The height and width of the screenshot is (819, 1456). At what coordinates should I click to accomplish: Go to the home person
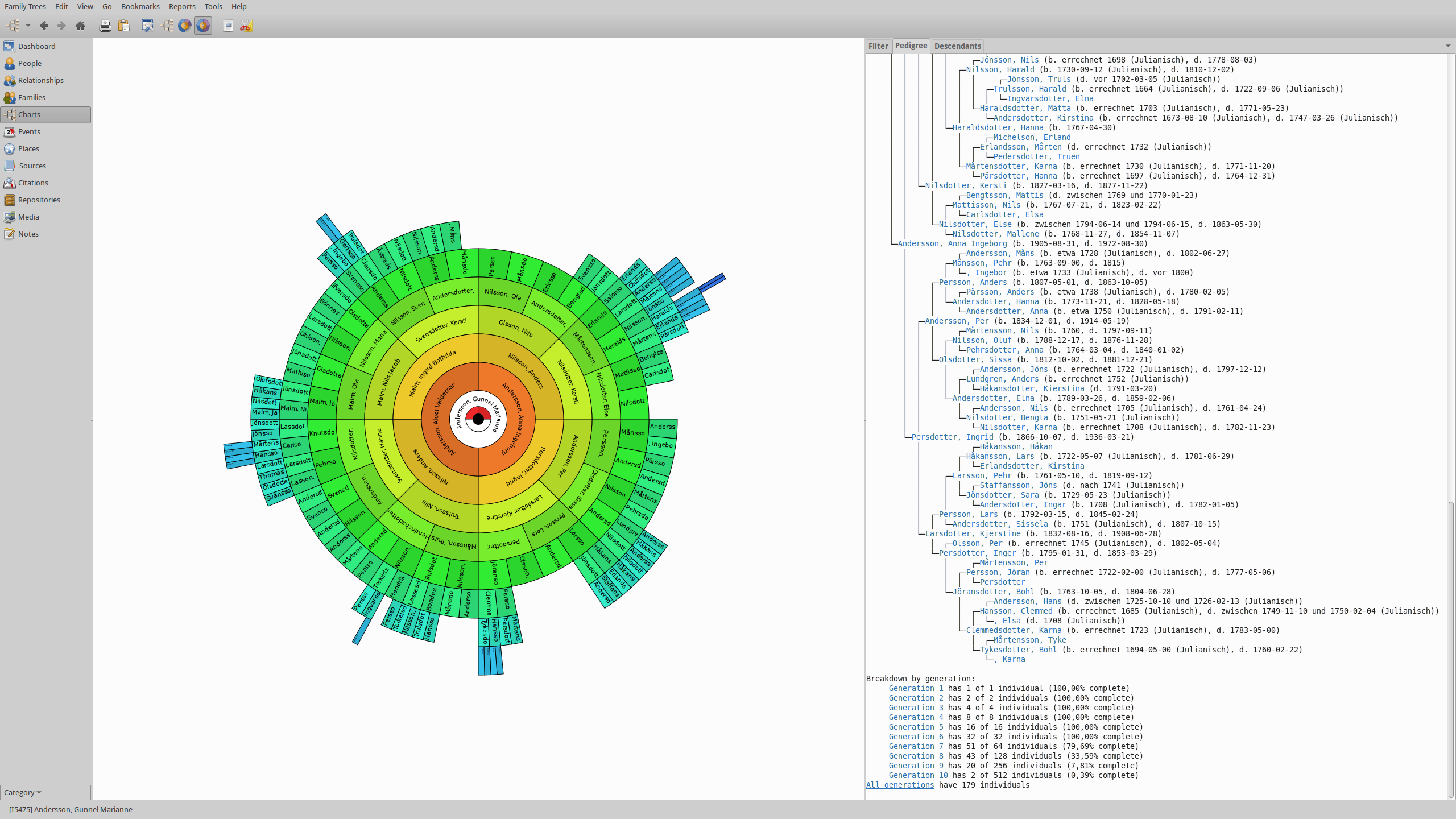tap(80, 26)
